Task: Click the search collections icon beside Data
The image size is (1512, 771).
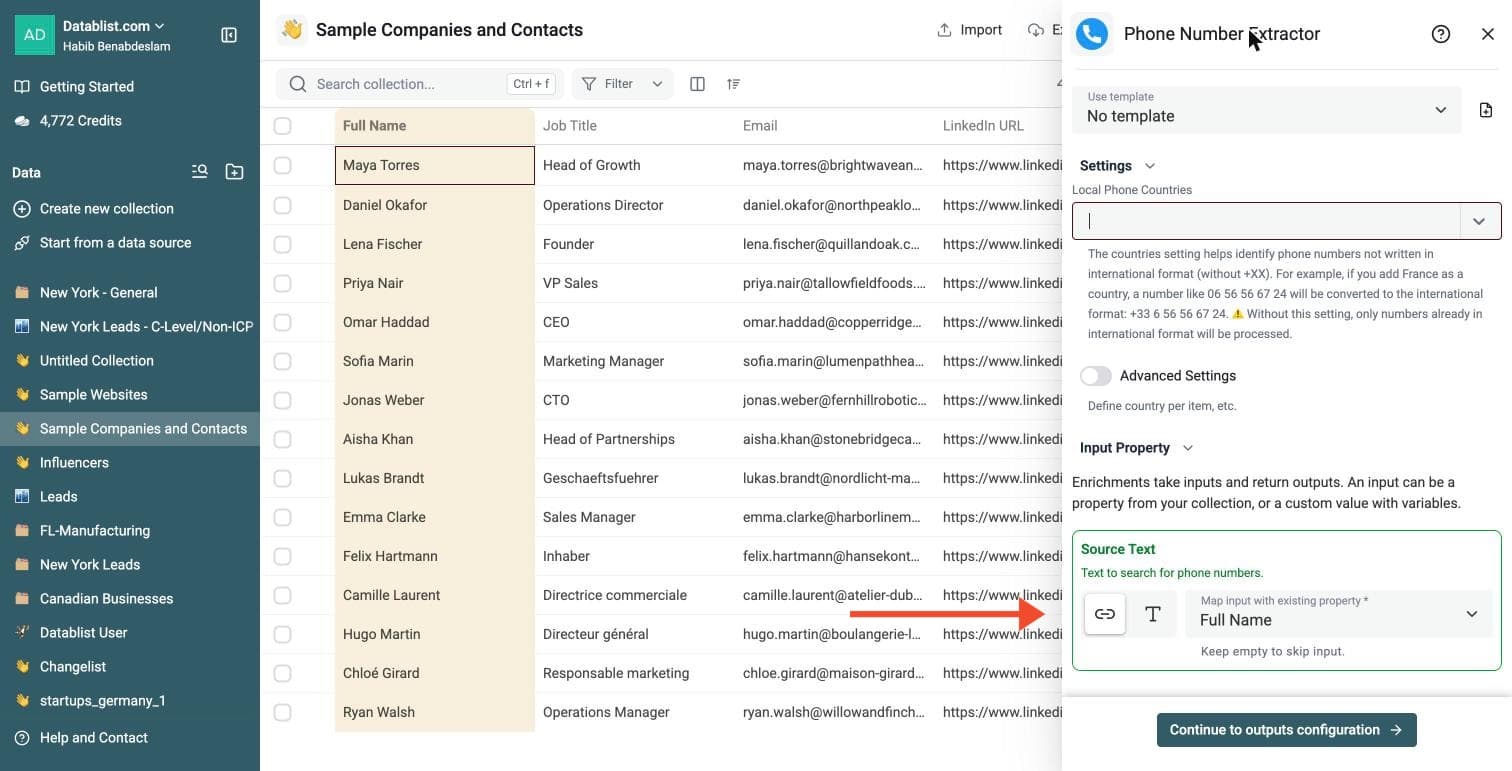Action: point(200,172)
